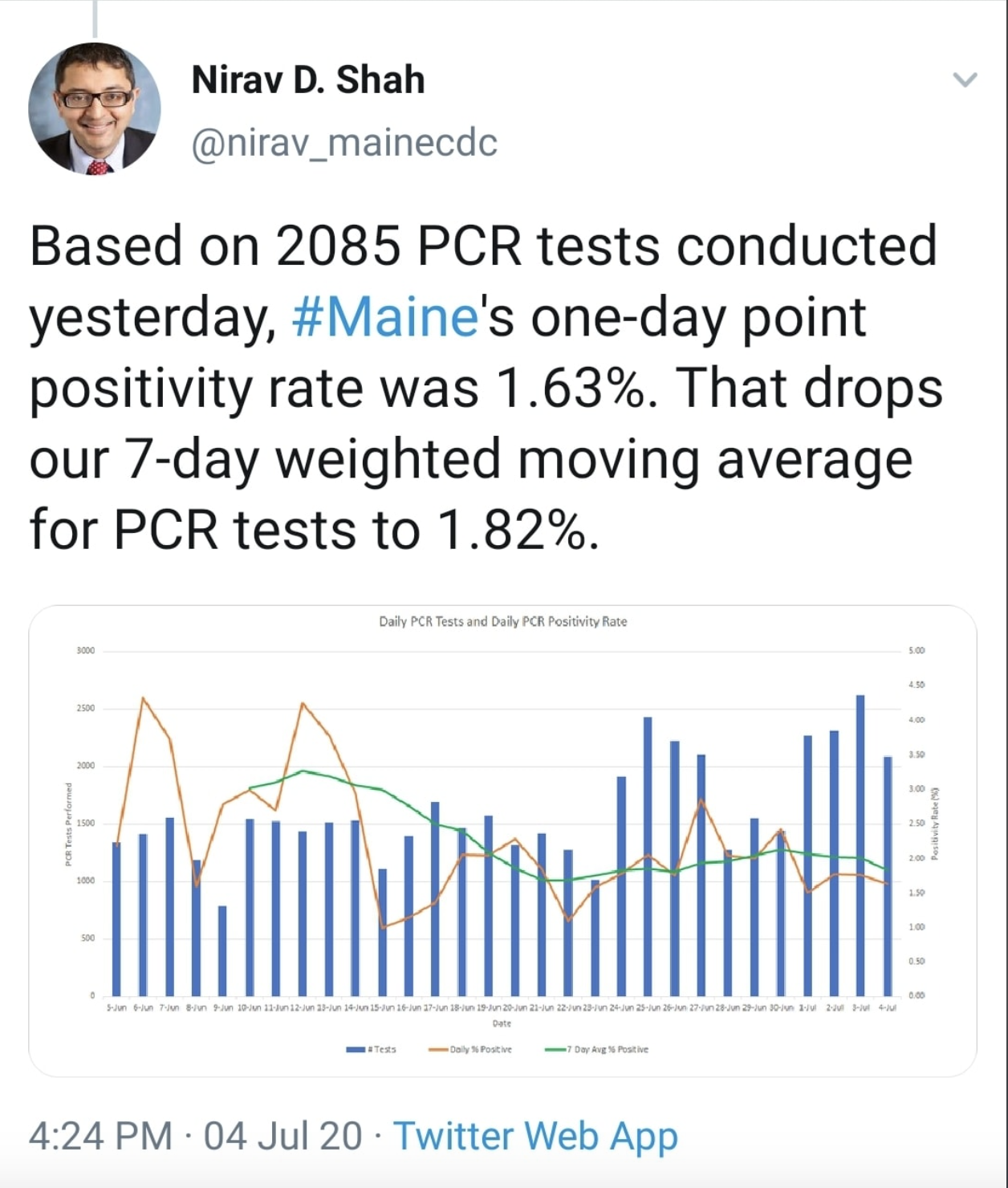
Task: Click the 25-Jun tall blue bar
Action: point(648,856)
